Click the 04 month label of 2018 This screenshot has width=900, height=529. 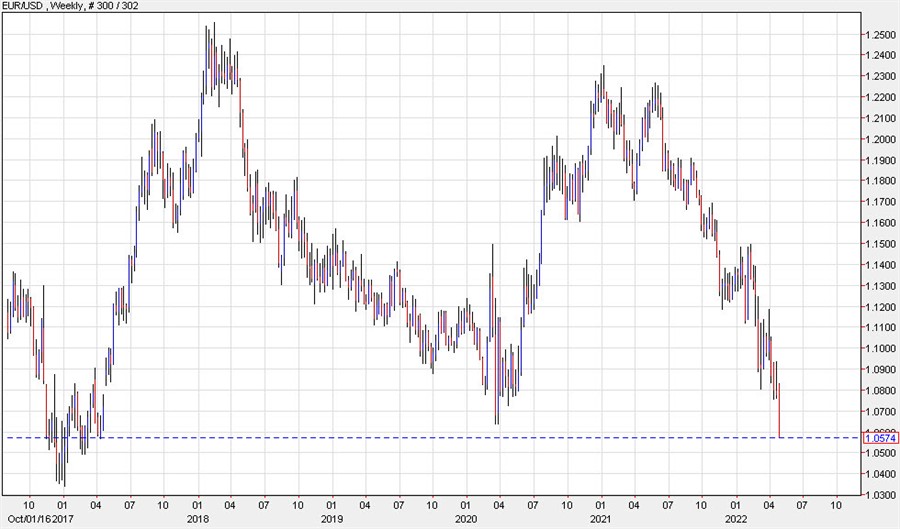pos(231,506)
